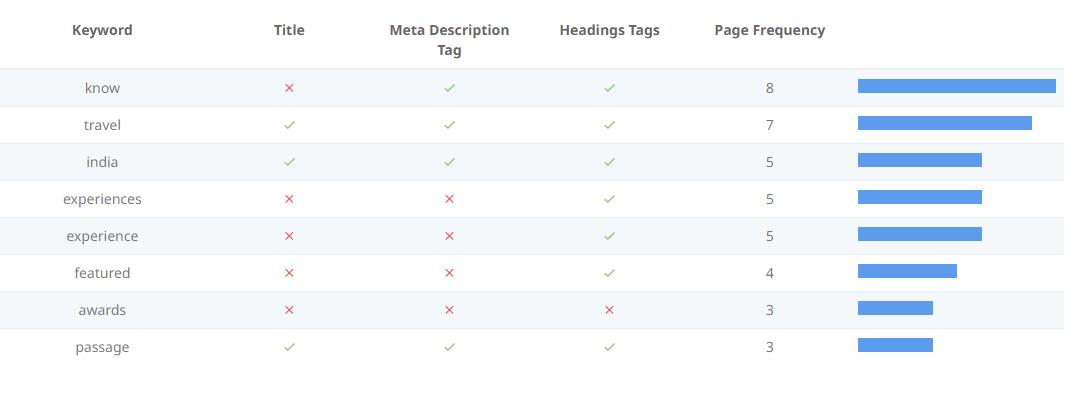Click the keyword text 'travel'
The image size is (1069, 393).
click(102, 125)
